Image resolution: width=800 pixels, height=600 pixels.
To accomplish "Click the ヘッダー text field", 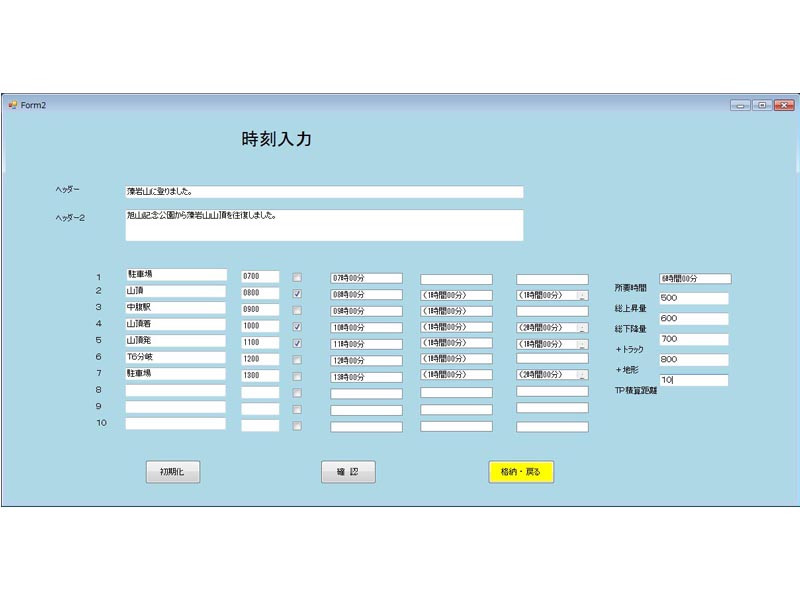I will [x=323, y=192].
